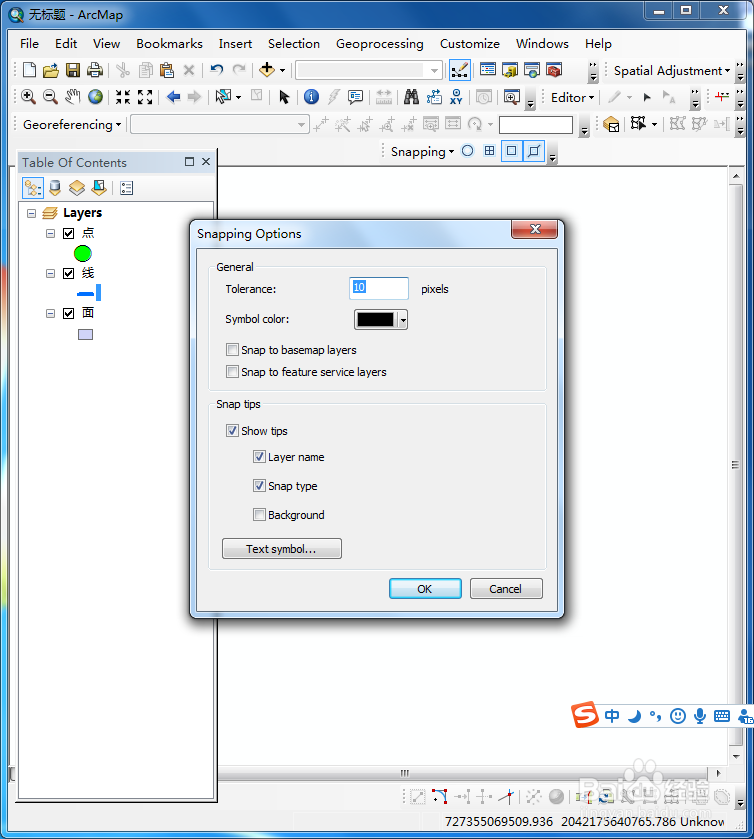The height and width of the screenshot is (839, 754).
Task: Click the Tolerance input field
Action: [x=379, y=288]
